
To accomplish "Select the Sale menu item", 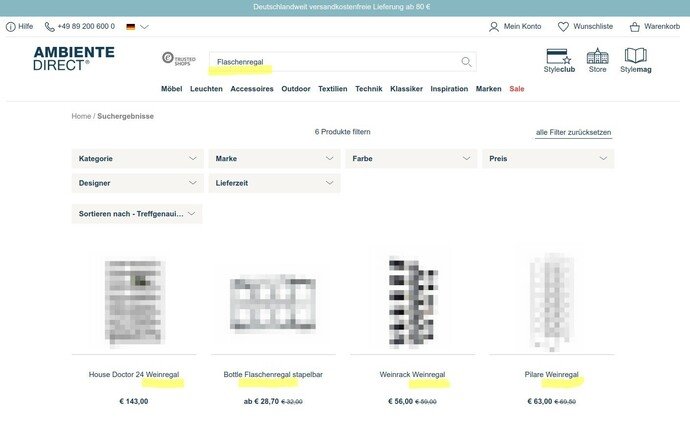I will coord(516,89).
